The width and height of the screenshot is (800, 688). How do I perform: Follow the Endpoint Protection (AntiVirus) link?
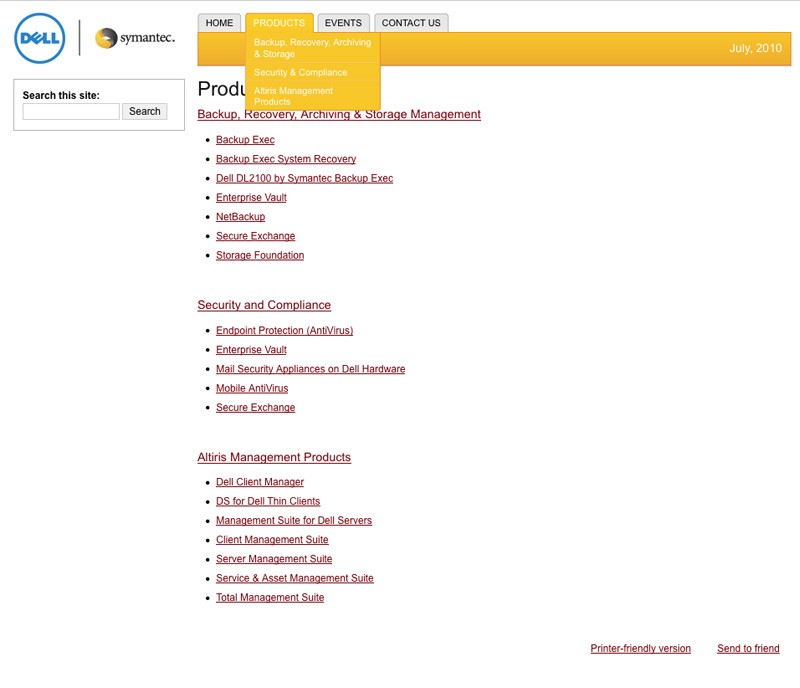(x=284, y=331)
